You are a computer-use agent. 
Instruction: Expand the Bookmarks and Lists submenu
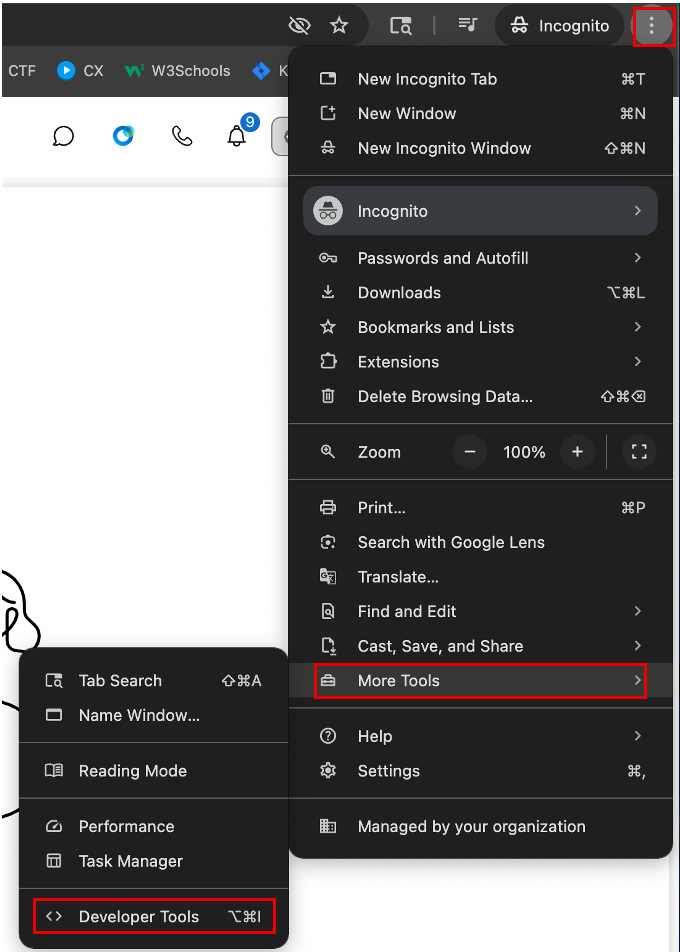[480, 327]
